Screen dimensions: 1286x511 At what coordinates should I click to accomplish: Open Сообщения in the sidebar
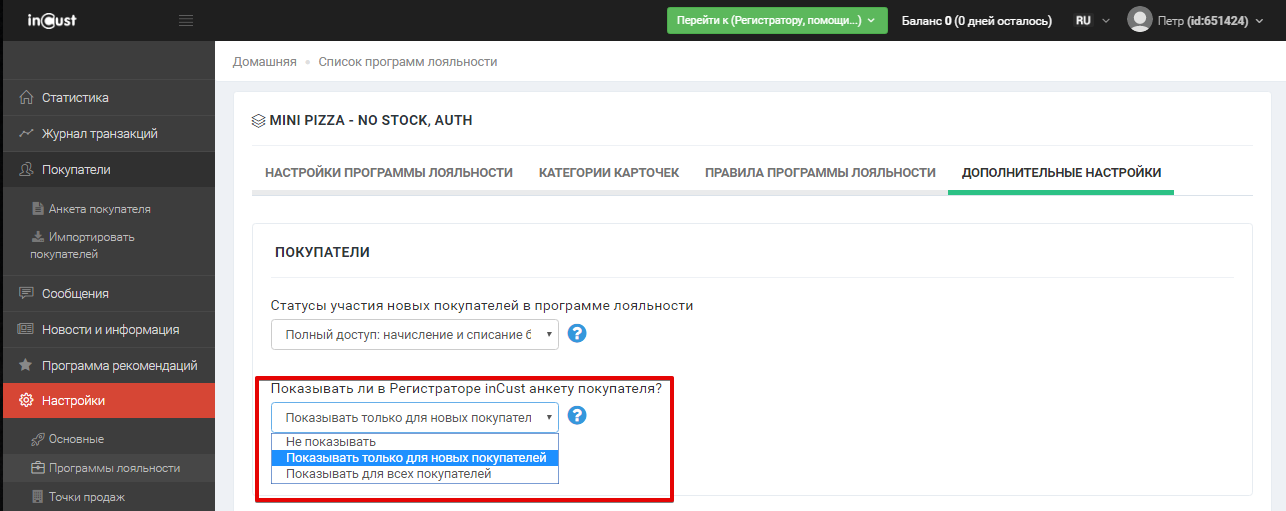point(107,294)
